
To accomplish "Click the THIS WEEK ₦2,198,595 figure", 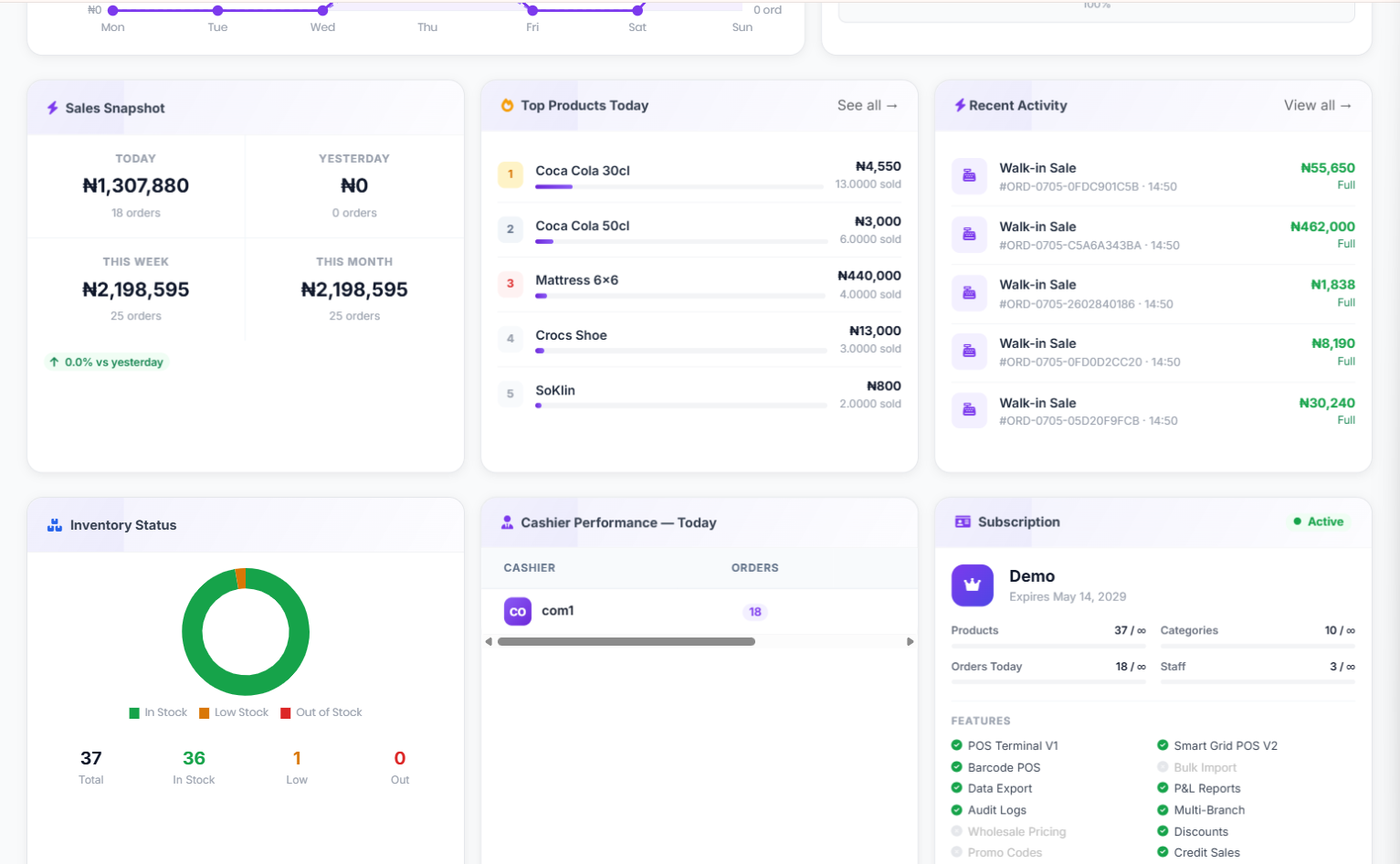I will [136, 290].
